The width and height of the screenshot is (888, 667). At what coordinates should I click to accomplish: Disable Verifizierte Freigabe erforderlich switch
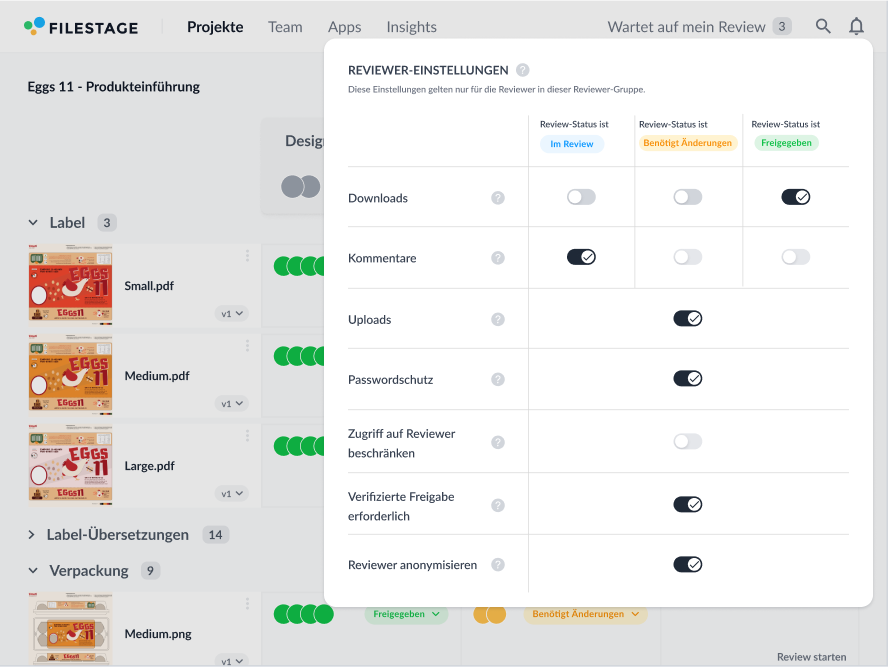[688, 504]
